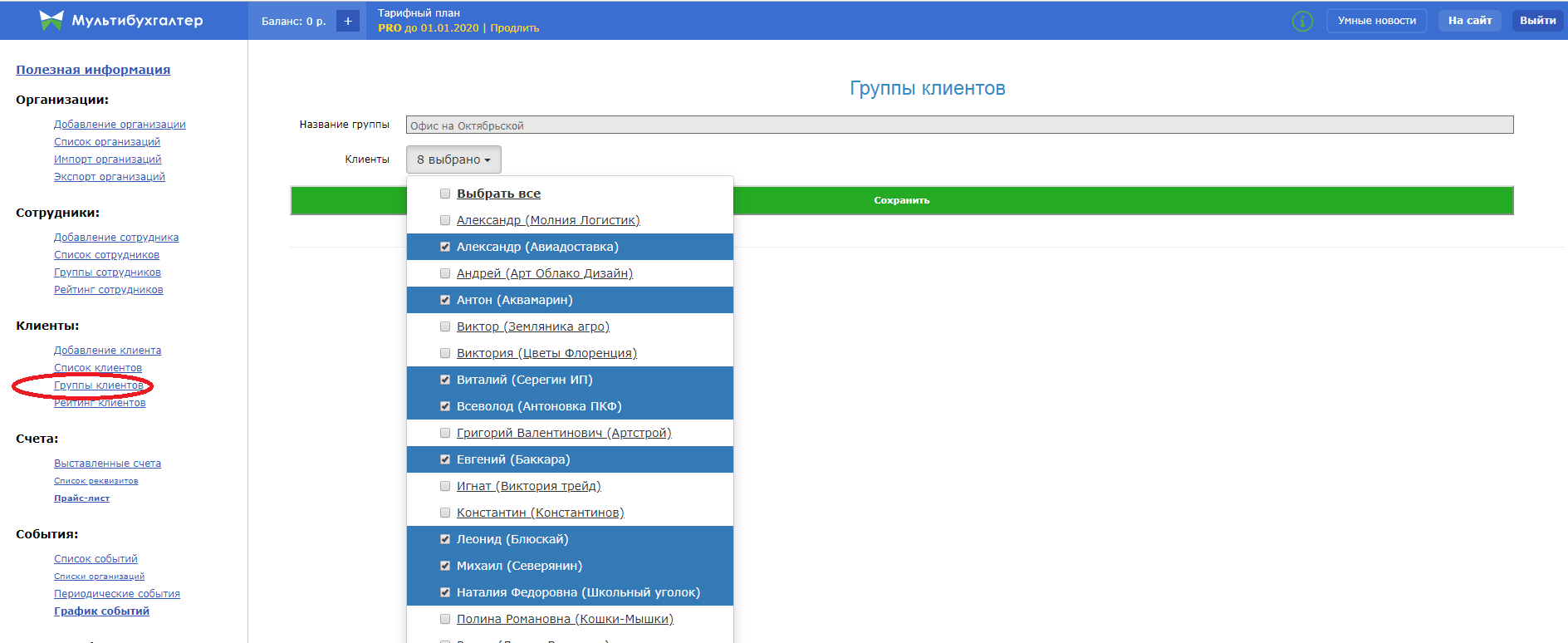1568x643 pixels.
Task: Click the Выйти logout button
Action: point(1537,21)
